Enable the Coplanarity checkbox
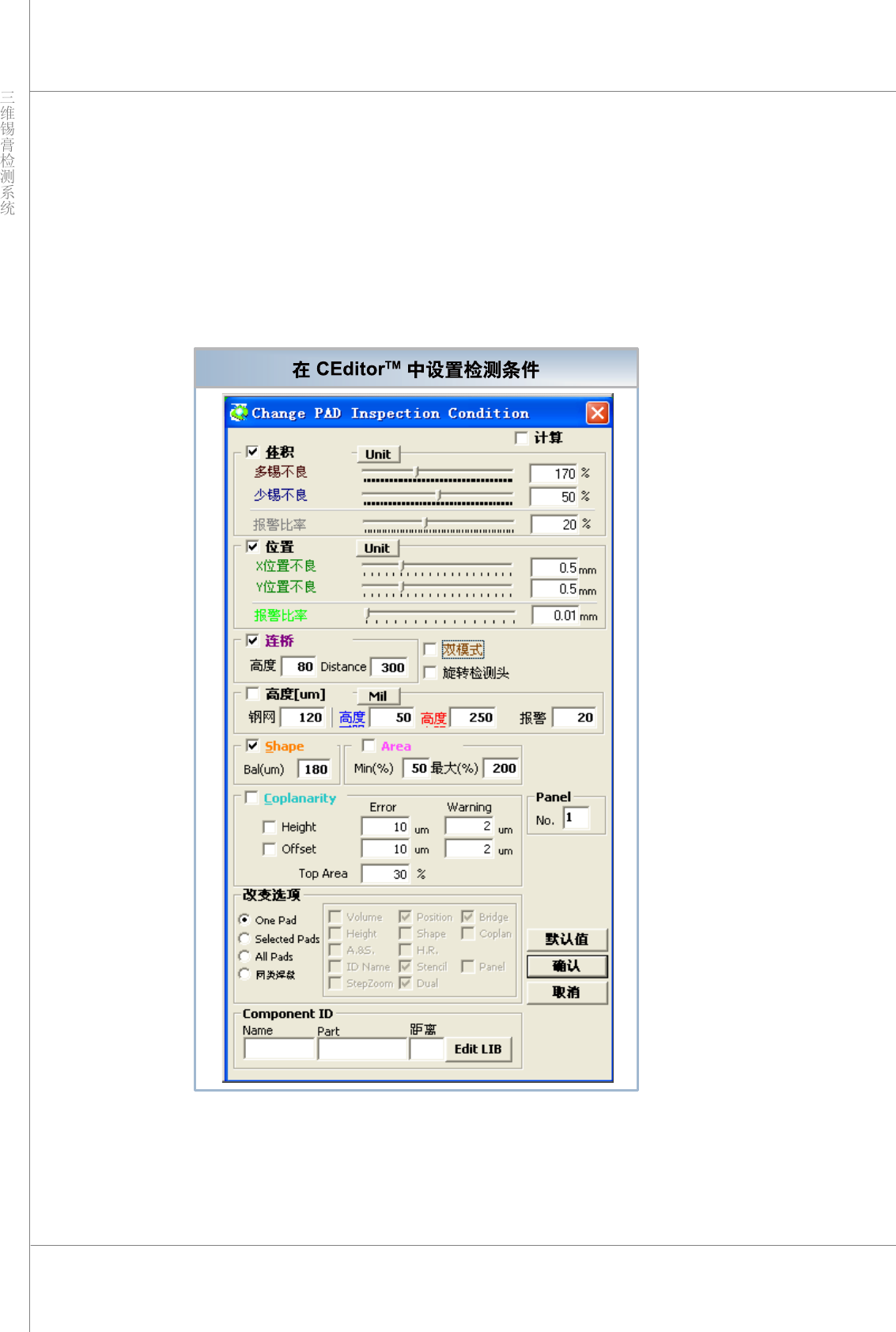The height and width of the screenshot is (1332, 896). pos(251,797)
